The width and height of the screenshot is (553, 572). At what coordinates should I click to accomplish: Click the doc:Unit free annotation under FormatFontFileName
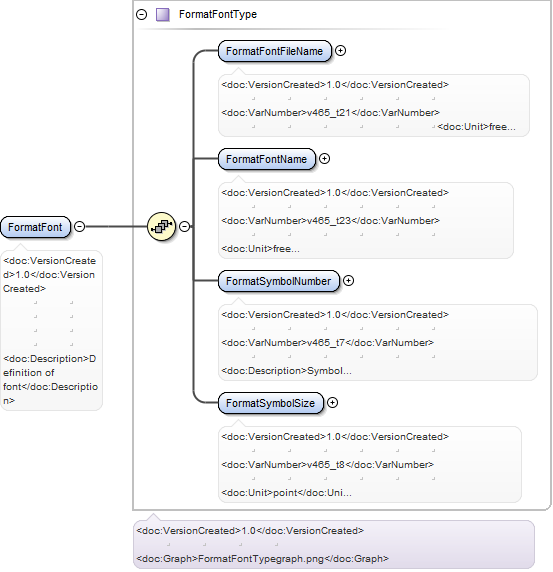click(476, 127)
